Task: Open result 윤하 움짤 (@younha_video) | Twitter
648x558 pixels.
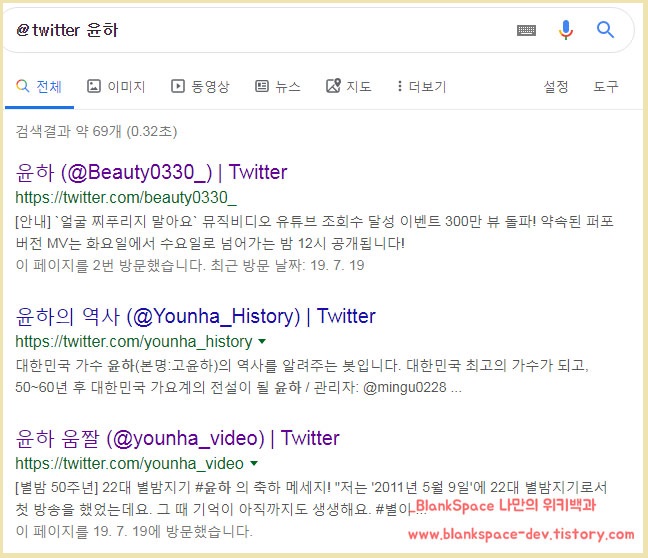Action: [178, 438]
